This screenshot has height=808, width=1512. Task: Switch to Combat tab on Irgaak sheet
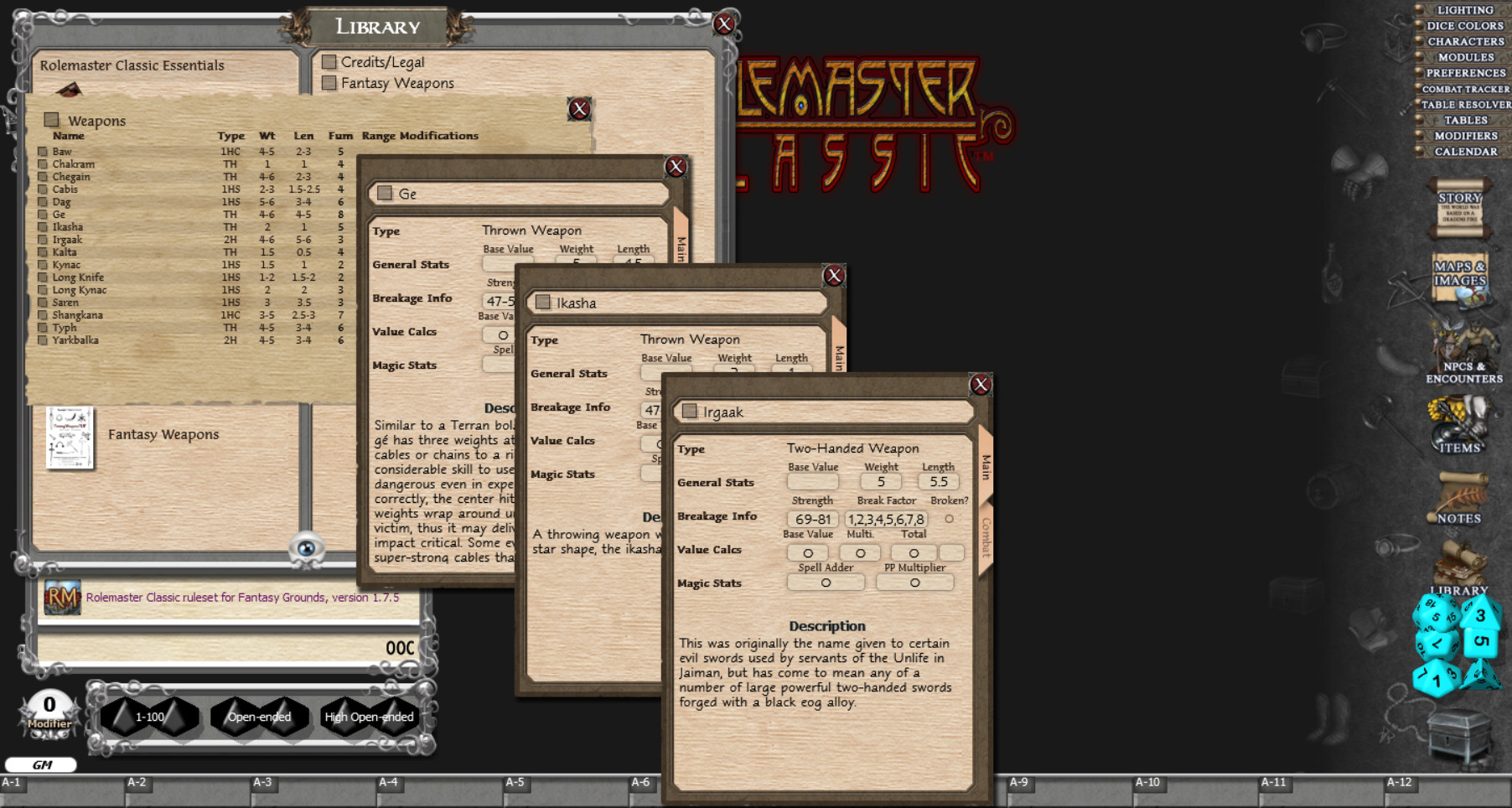click(986, 538)
